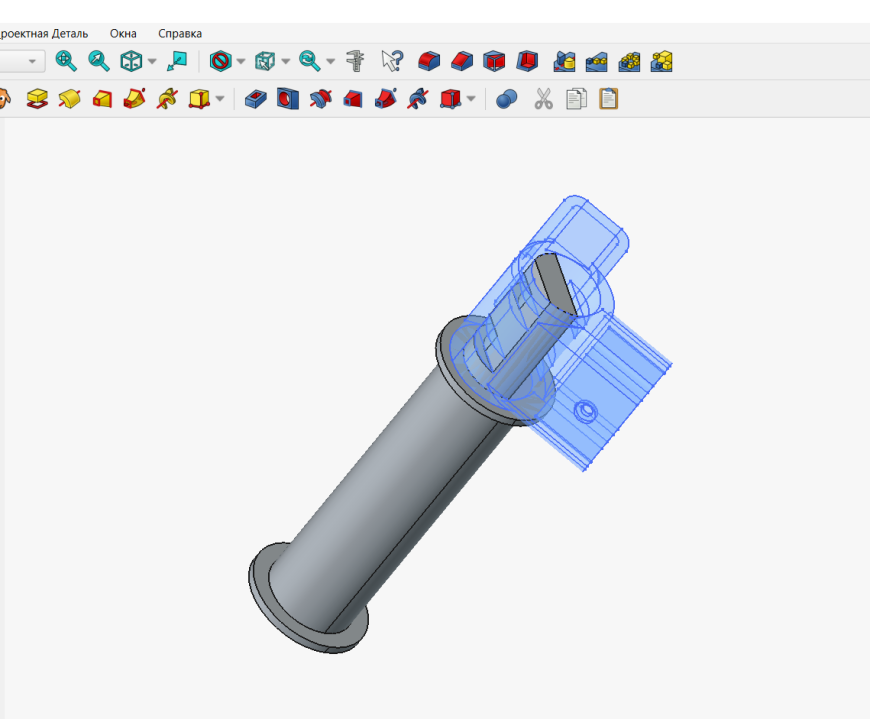This screenshot has height=719, width=870.
Task: Expand the subtractive primitive dropdown arrow
Action: [471, 99]
